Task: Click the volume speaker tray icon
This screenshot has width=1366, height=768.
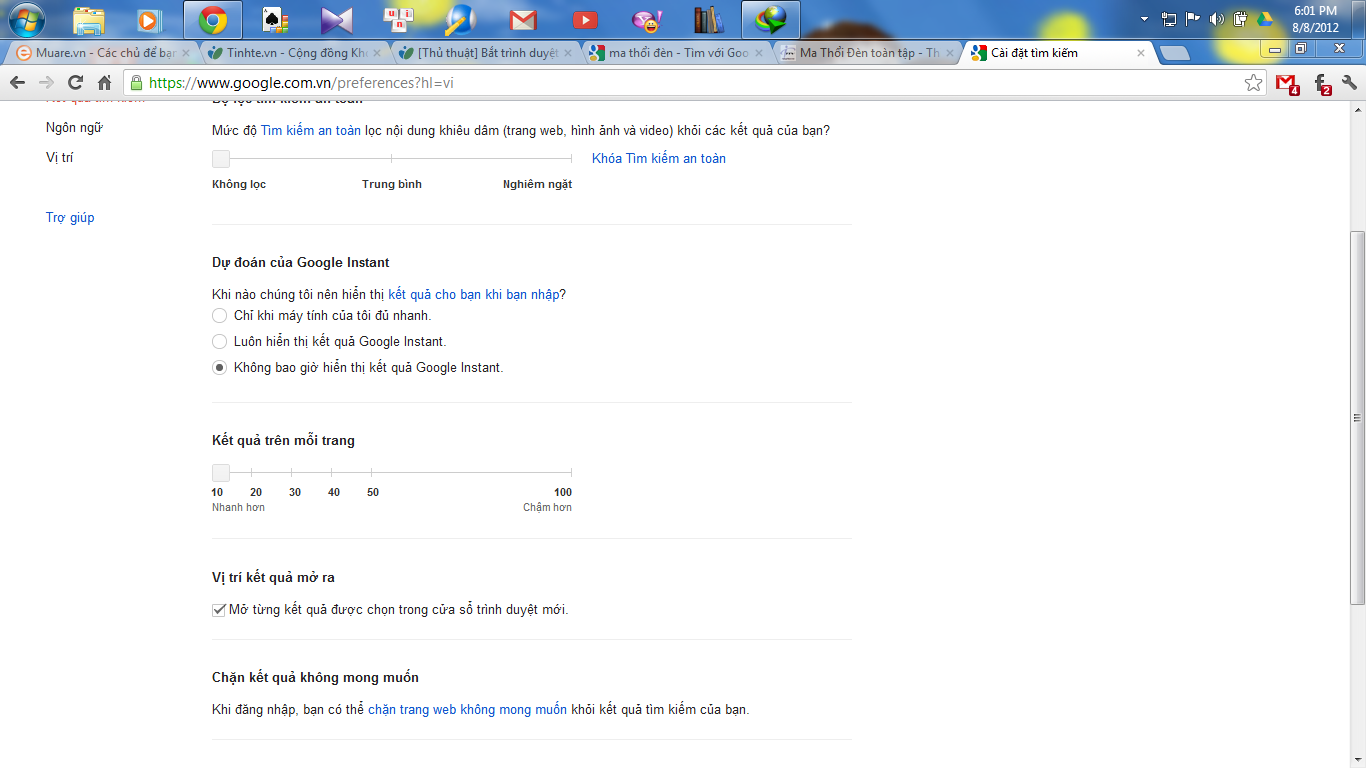Action: [x=1216, y=19]
